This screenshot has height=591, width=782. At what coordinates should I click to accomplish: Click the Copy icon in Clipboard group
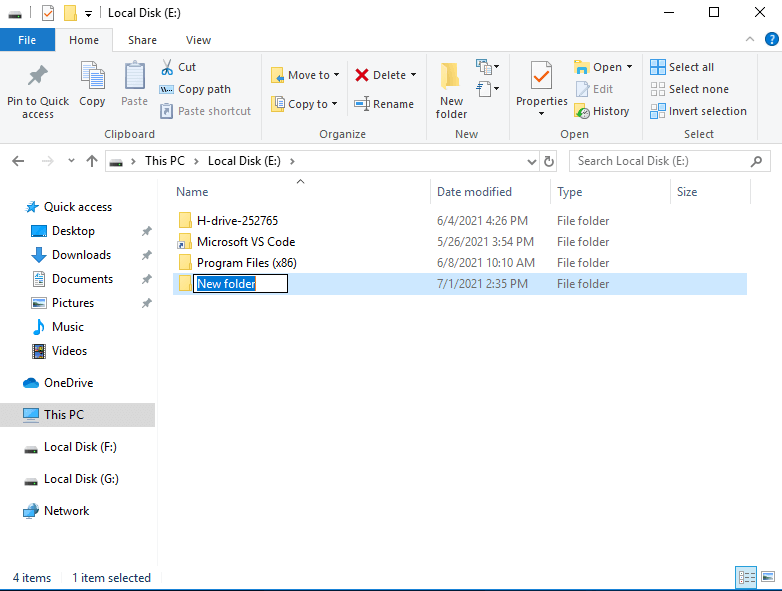[x=92, y=77]
